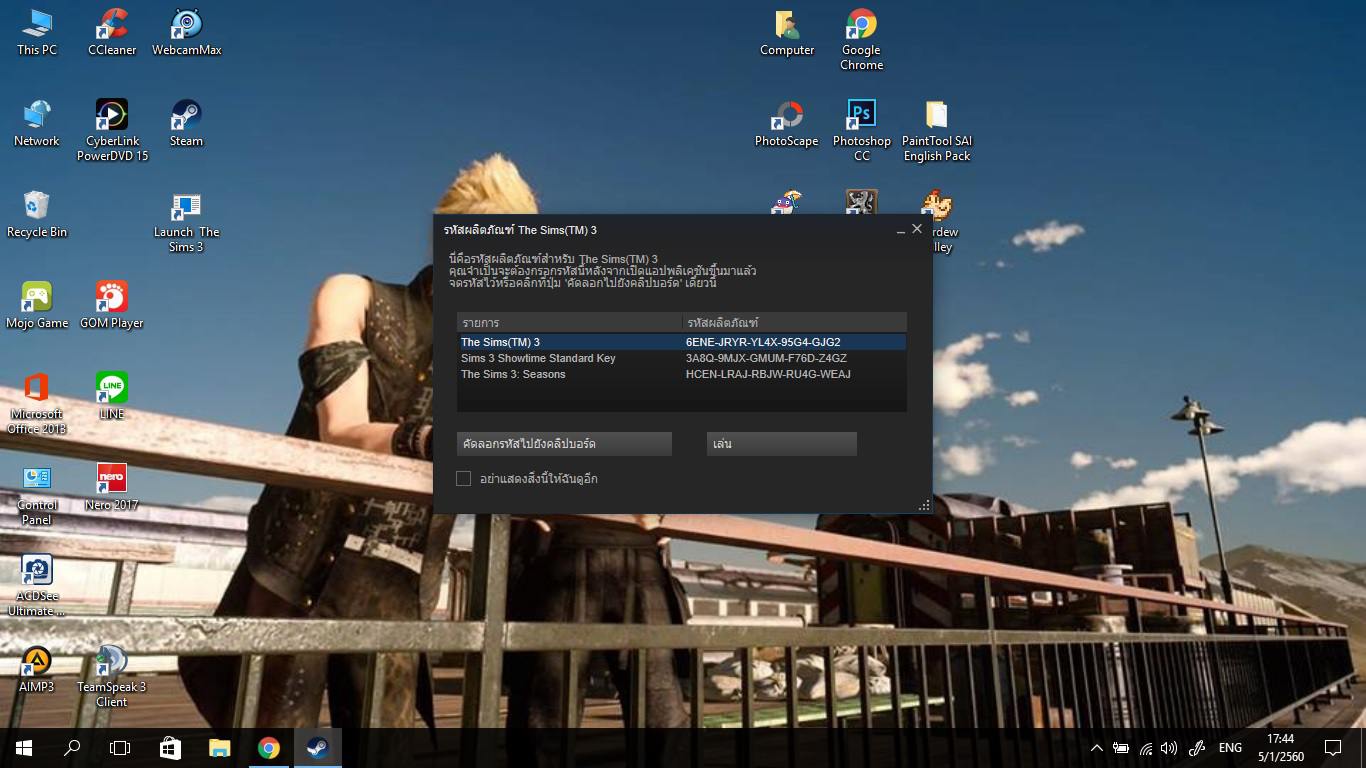This screenshot has height=768, width=1366.
Task: Select the lion emblem game shortcut
Action: tap(861, 203)
